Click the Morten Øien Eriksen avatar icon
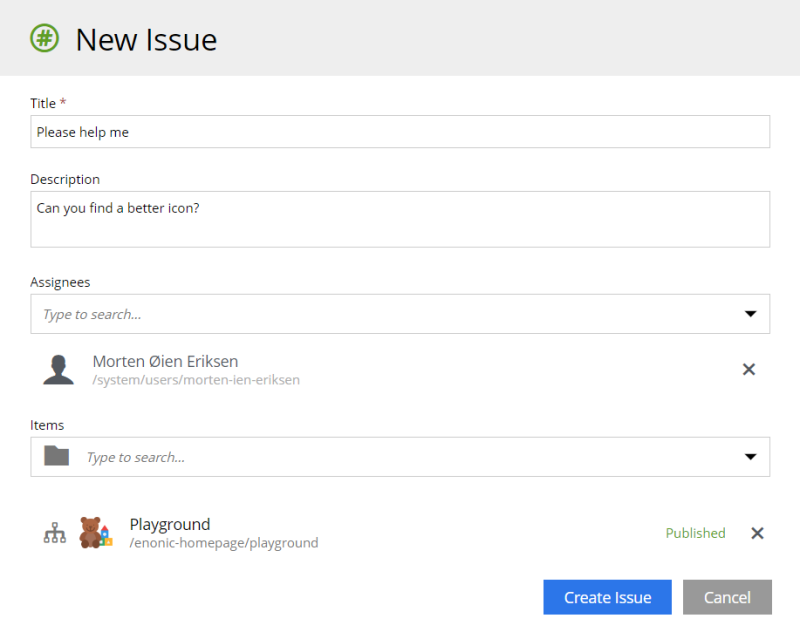Image resolution: width=800 pixels, height=632 pixels. pos(58,369)
